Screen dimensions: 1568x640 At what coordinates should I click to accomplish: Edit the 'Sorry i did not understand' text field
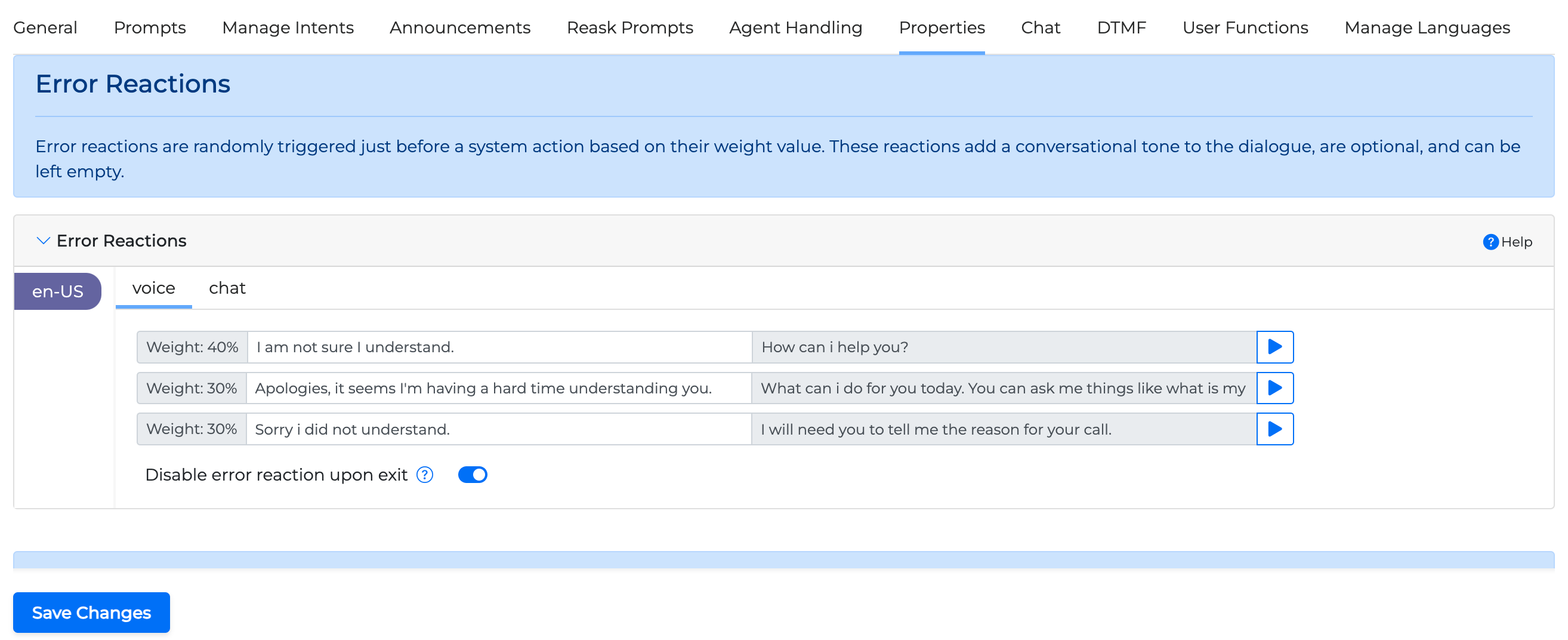499,429
